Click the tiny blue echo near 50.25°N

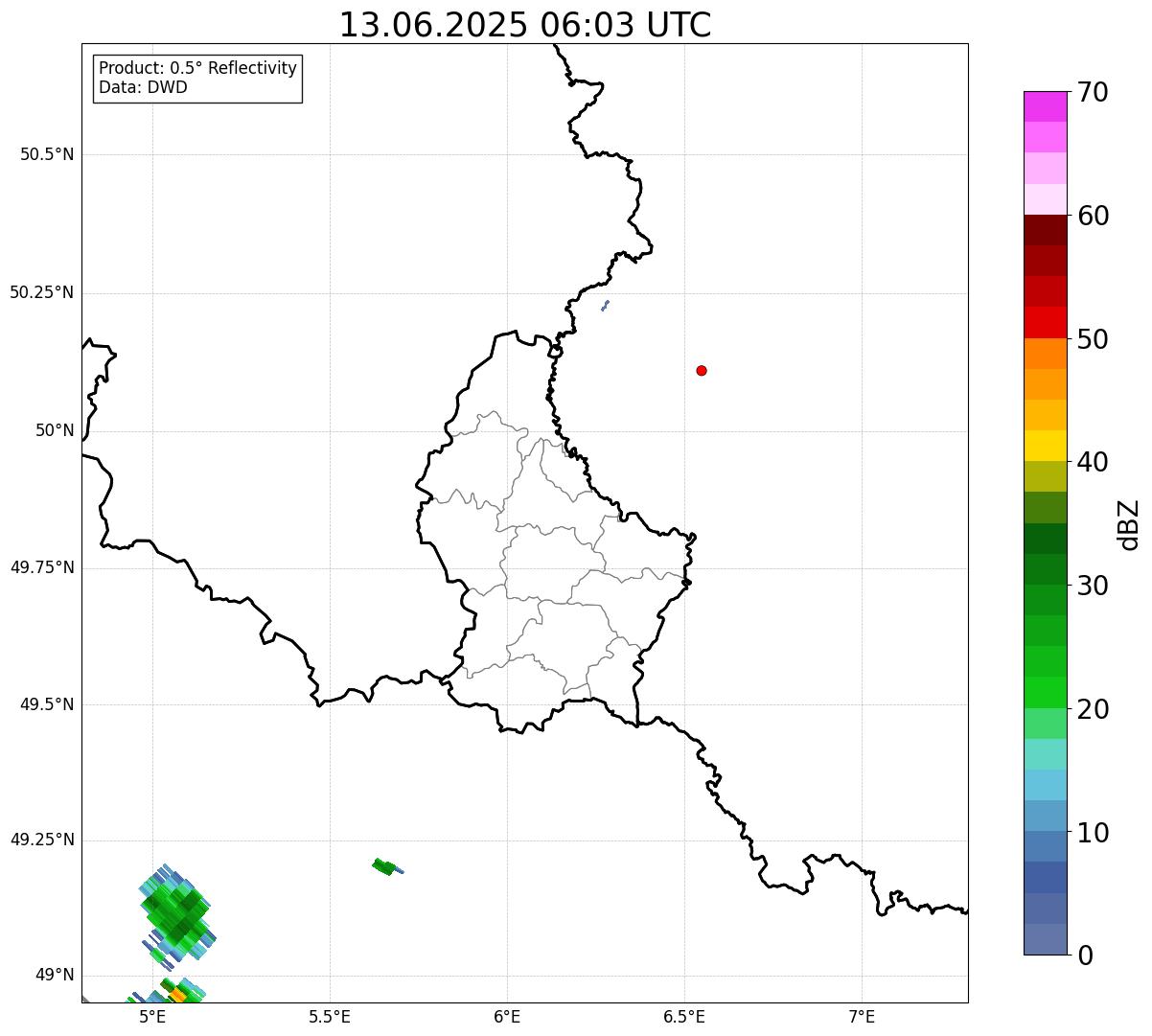pos(605,306)
